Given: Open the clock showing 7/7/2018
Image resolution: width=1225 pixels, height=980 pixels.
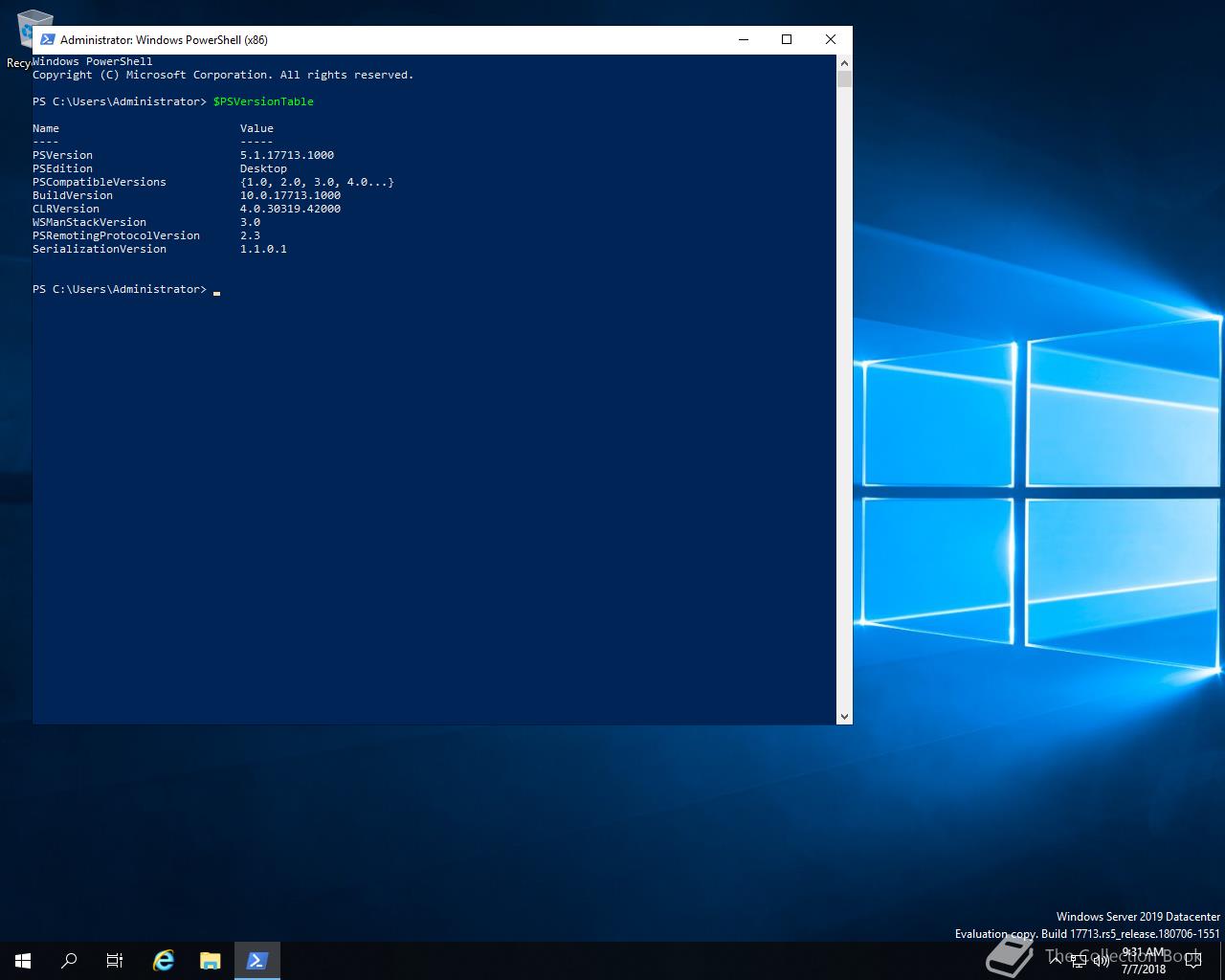Looking at the screenshot, I should coord(1144,961).
